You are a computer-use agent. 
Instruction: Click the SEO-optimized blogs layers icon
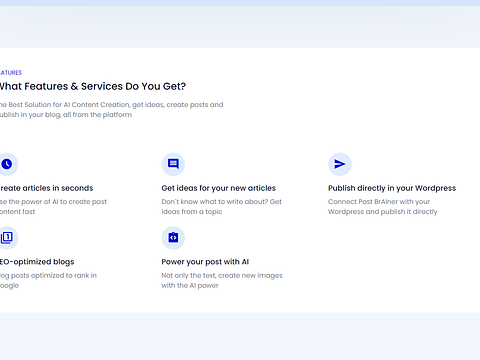pos(7,238)
